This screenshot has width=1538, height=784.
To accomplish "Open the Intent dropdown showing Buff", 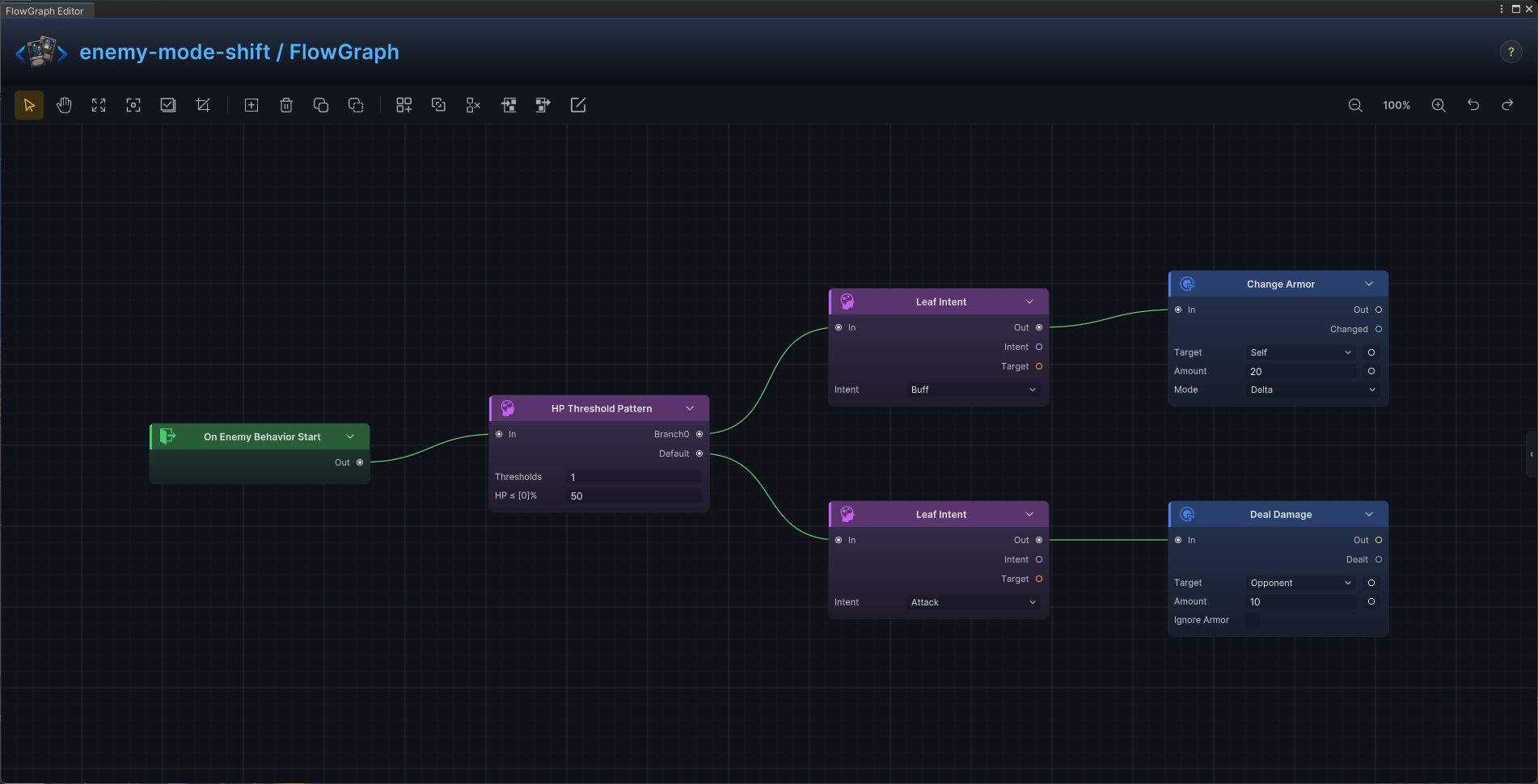I will (x=974, y=390).
